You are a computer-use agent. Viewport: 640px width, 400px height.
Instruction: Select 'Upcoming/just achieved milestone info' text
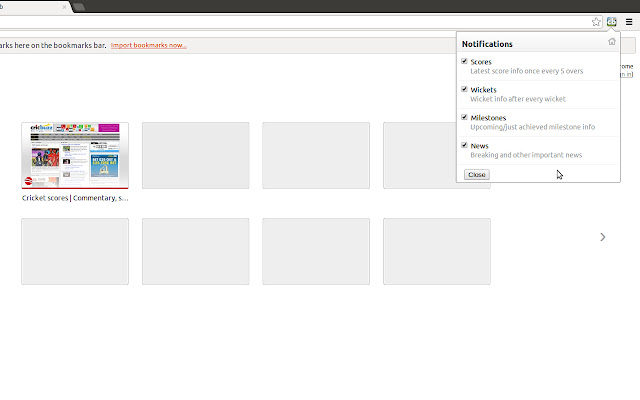(x=533, y=127)
